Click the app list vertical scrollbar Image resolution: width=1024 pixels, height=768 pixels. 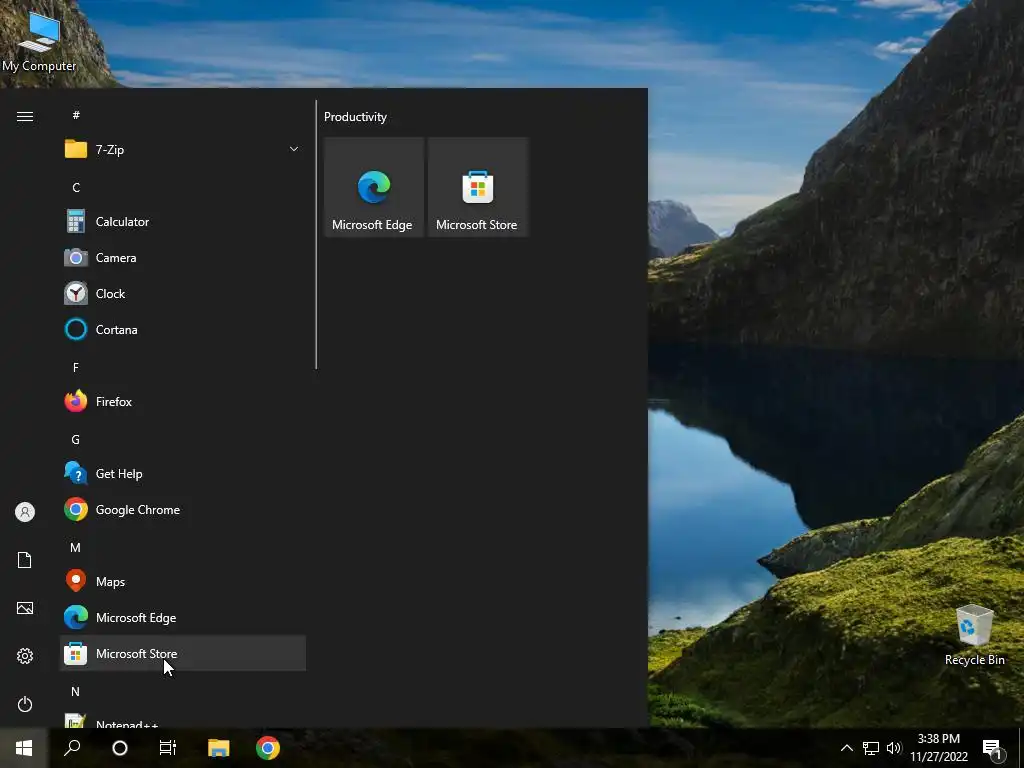click(316, 234)
